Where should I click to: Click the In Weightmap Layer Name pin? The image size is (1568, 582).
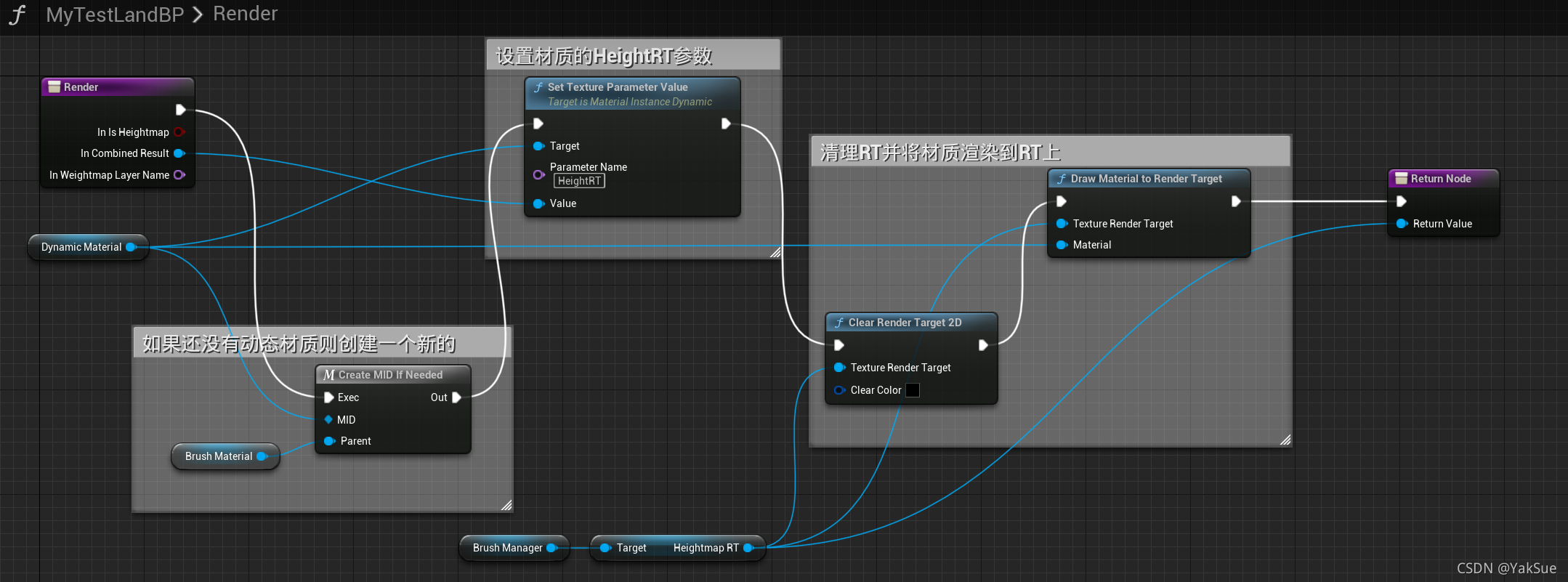[x=179, y=175]
